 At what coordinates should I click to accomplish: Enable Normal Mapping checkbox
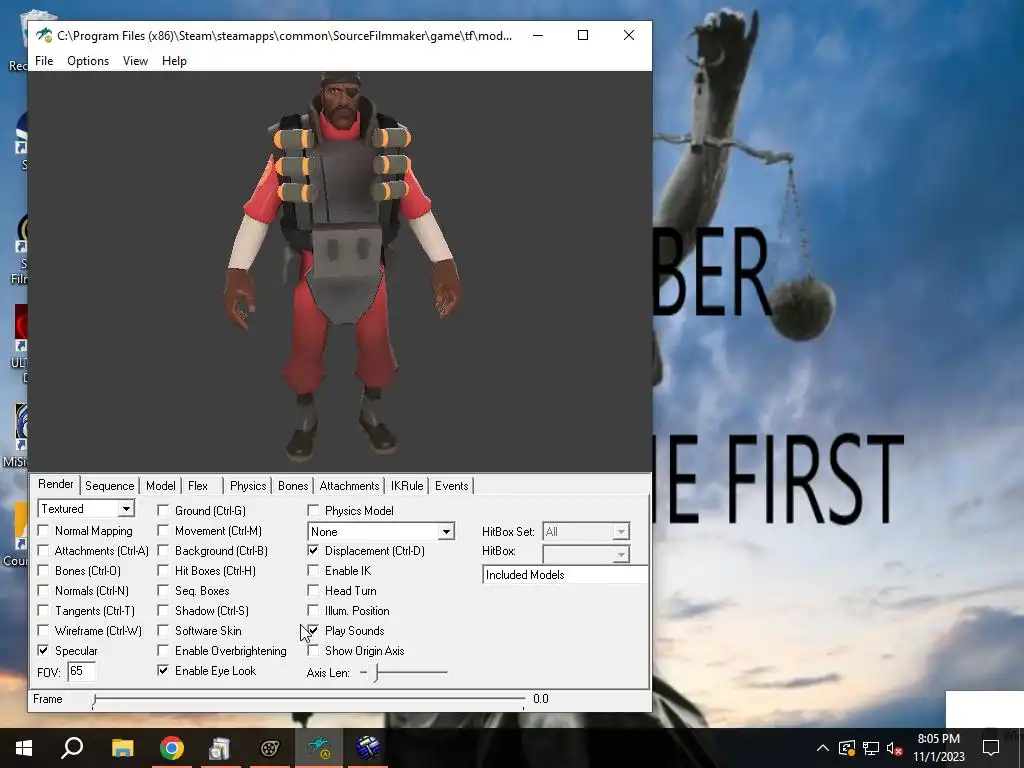(x=43, y=530)
